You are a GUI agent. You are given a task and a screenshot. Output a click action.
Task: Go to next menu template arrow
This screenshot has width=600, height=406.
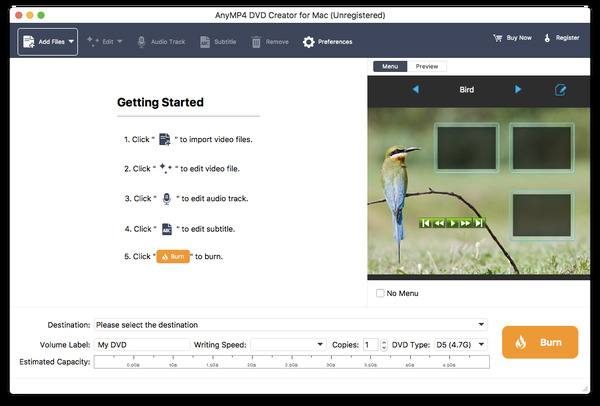click(518, 90)
